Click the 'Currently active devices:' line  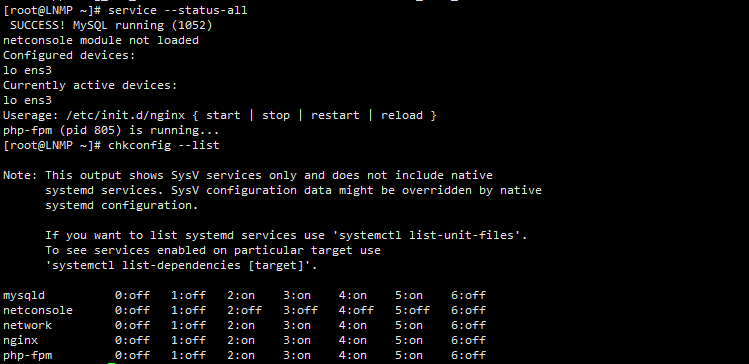(90, 86)
